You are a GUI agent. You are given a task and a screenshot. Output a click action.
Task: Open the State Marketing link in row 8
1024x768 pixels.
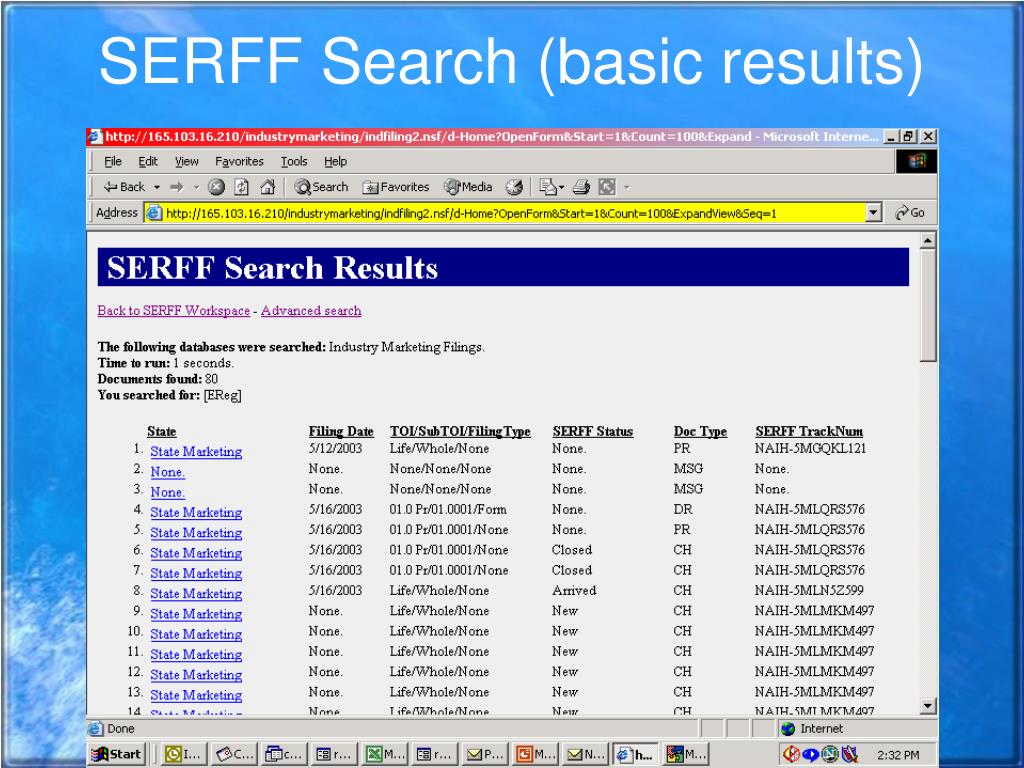pos(196,594)
